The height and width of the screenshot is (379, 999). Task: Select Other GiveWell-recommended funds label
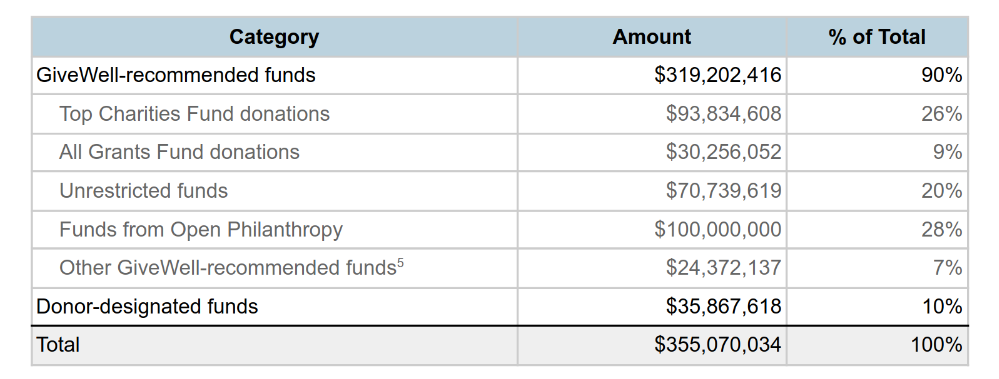227,268
